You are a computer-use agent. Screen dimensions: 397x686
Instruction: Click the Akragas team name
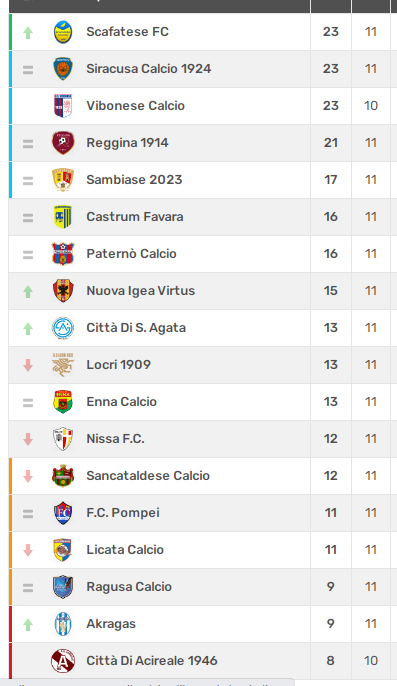111,624
